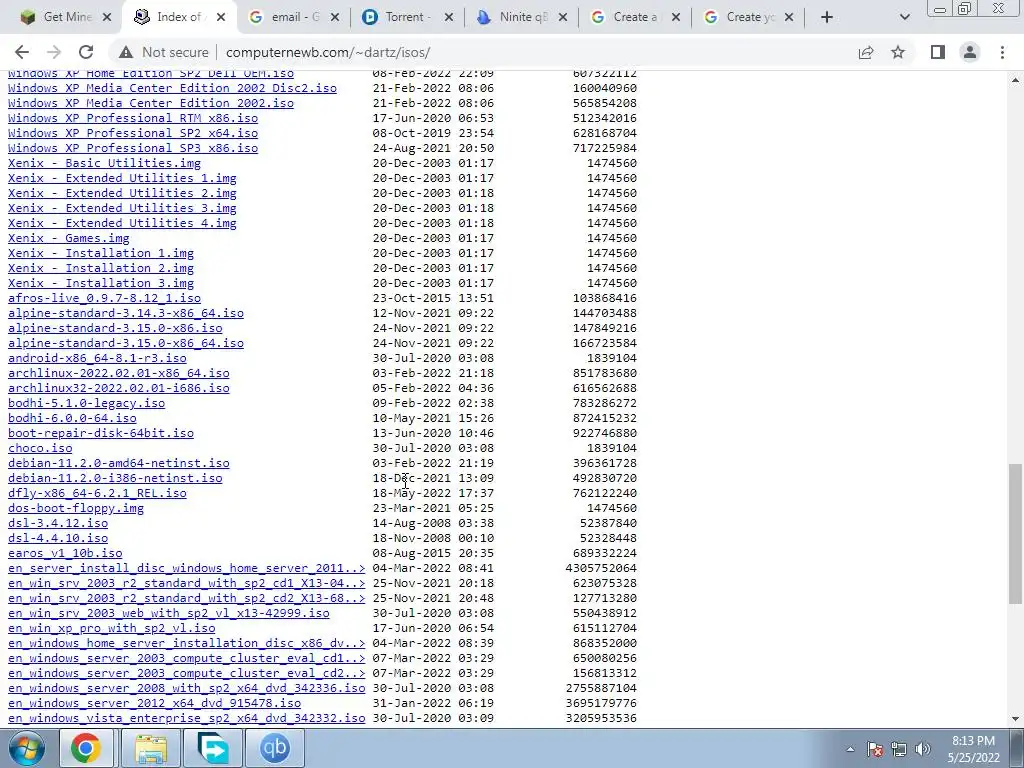The height and width of the screenshot is (768, 1024).
Task: Click the scrollbar up arrow
Action: point(1016,80)
